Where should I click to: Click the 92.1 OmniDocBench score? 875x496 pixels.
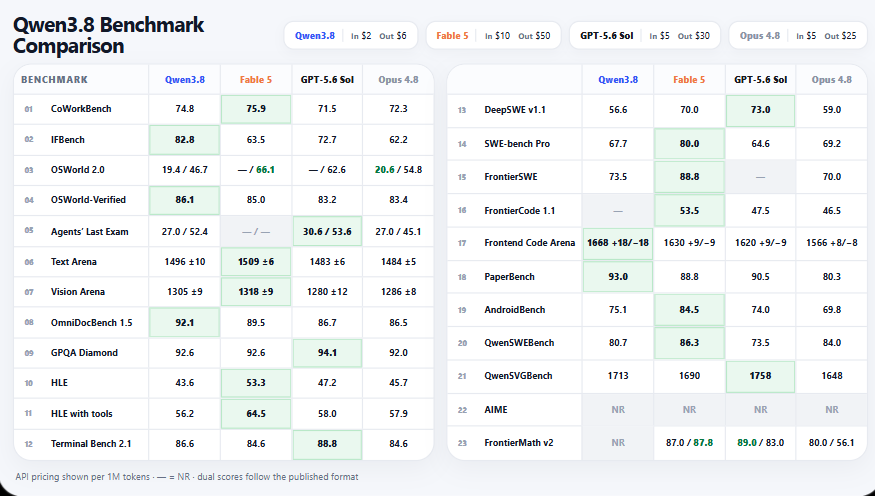(185, 322)
